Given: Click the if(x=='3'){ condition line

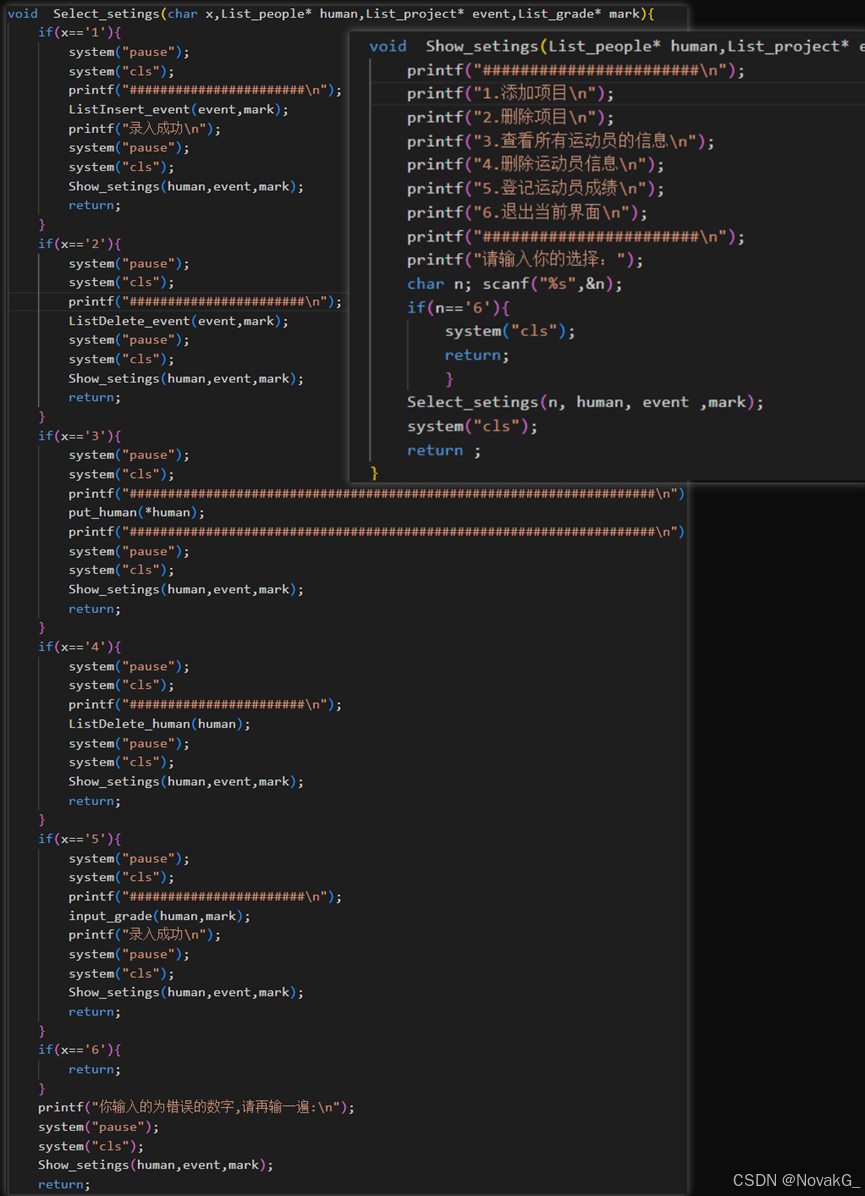Looking at the screenshot, I should point(79,436).
